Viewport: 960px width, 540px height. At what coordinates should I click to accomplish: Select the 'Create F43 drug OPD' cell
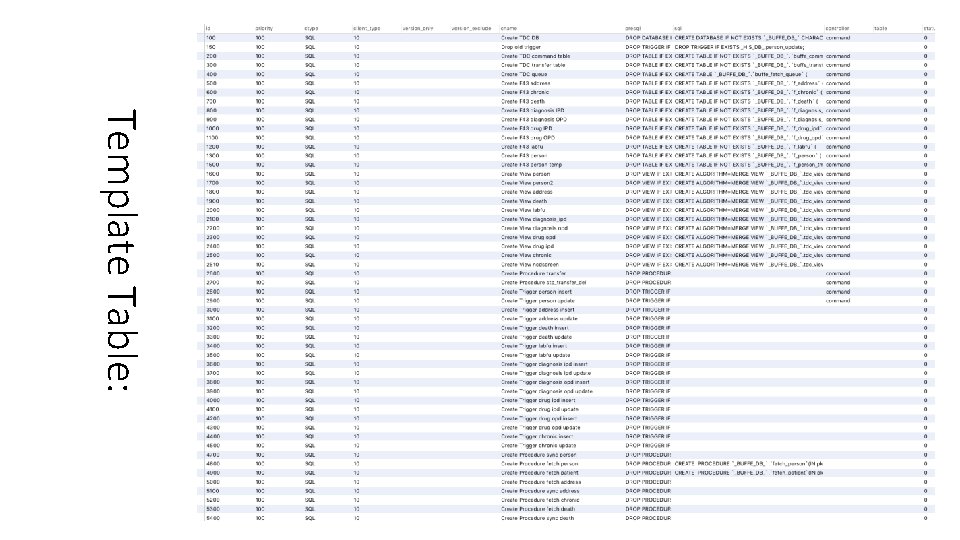[x=528, y=138]
